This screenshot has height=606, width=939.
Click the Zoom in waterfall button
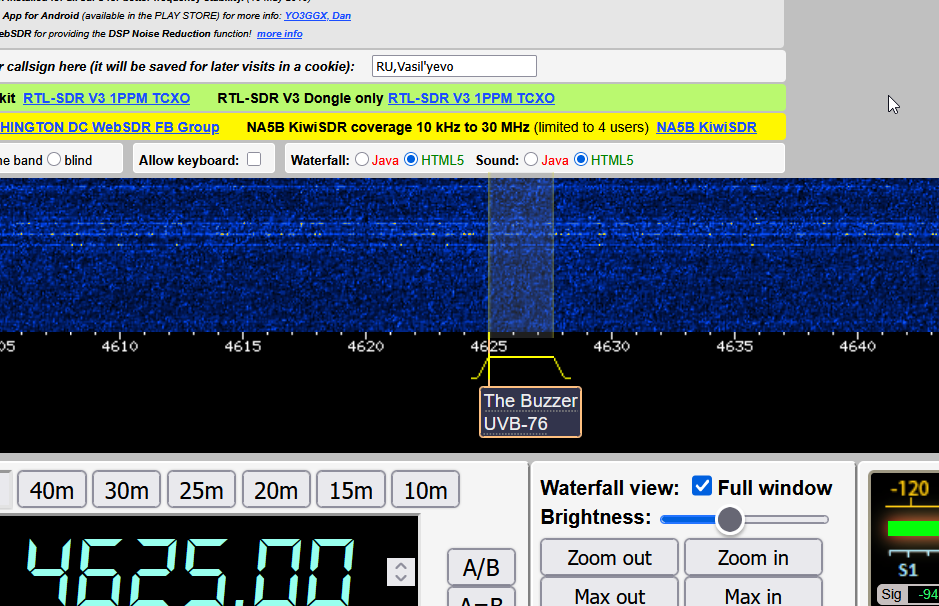click(752, 558)
